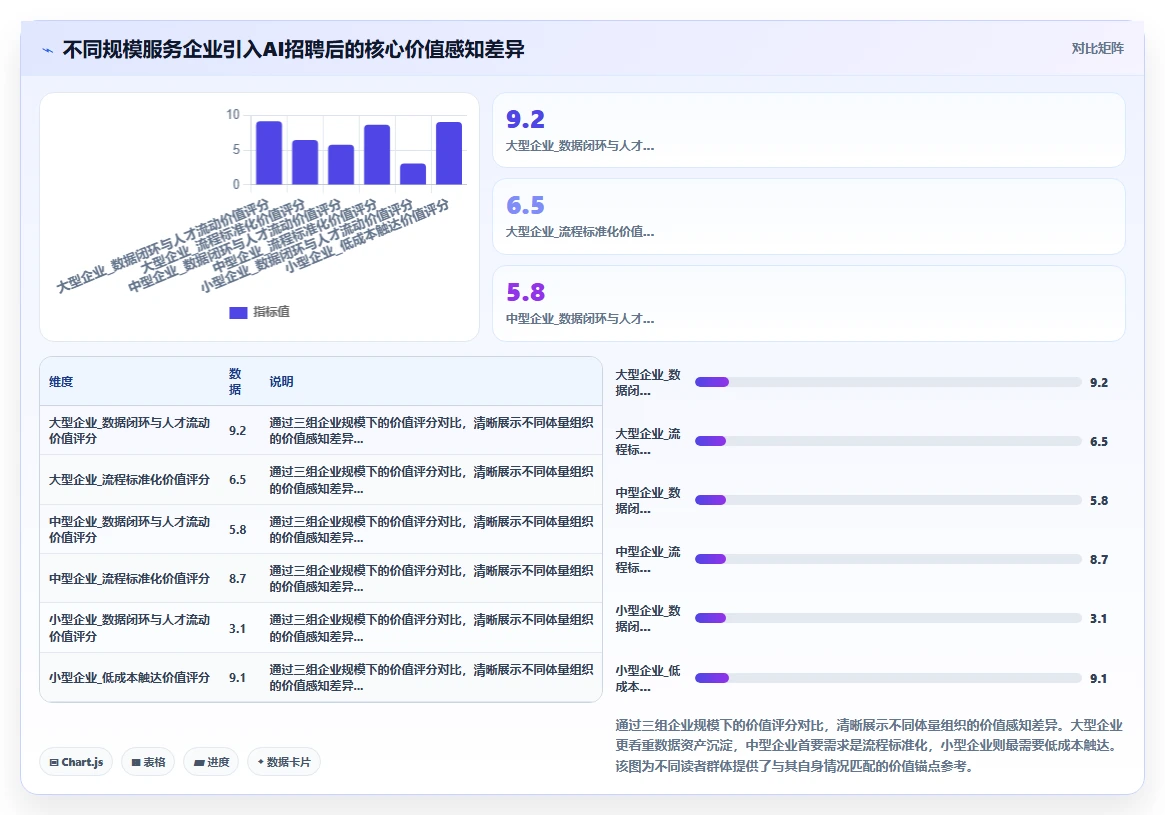Click the title icon beside the heading
The image size is (1165, 815).
coord(48,51)
